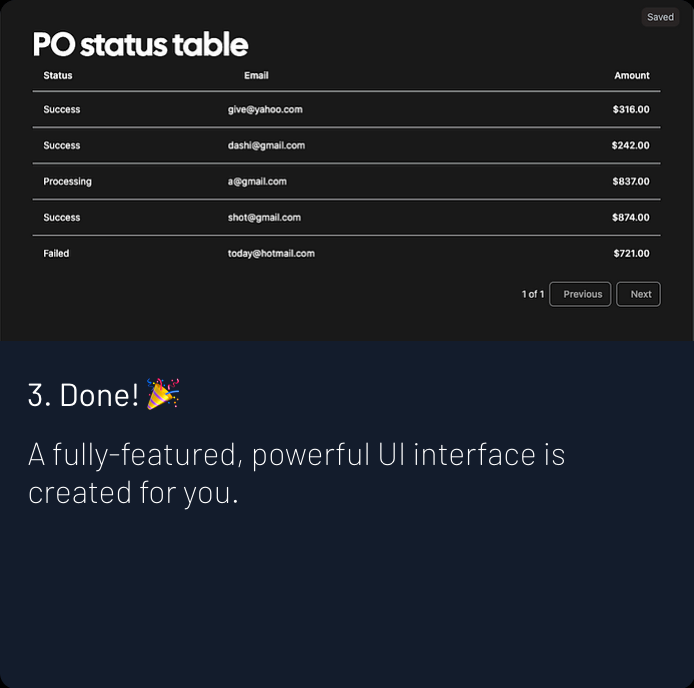Select the Failed status cell

(x=56, y=254)
